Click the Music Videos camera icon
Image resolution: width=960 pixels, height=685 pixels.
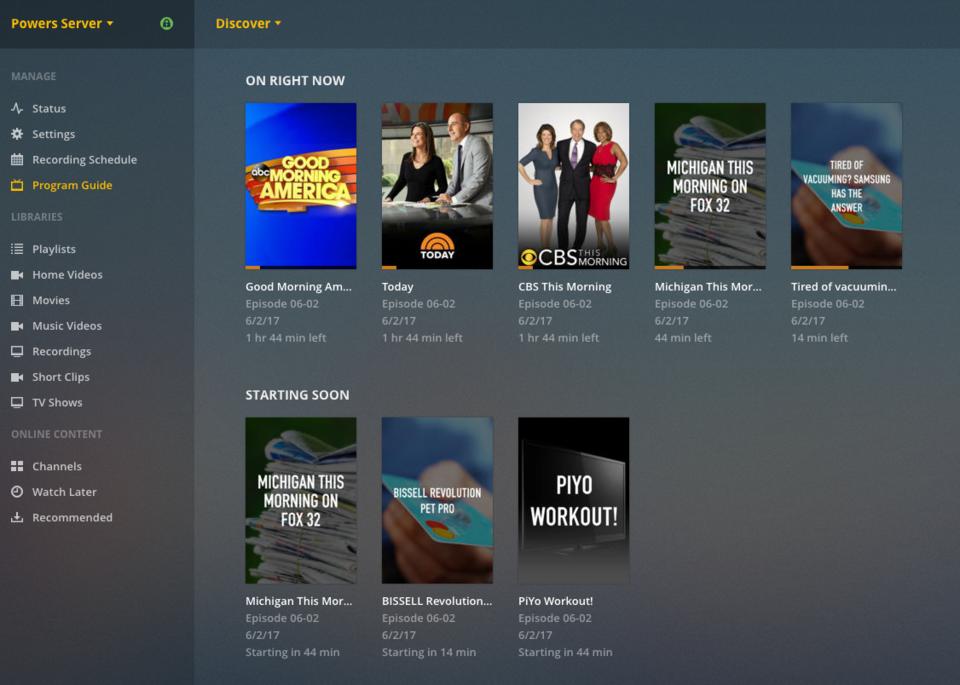pyautogui.click(x=17, y=326)
